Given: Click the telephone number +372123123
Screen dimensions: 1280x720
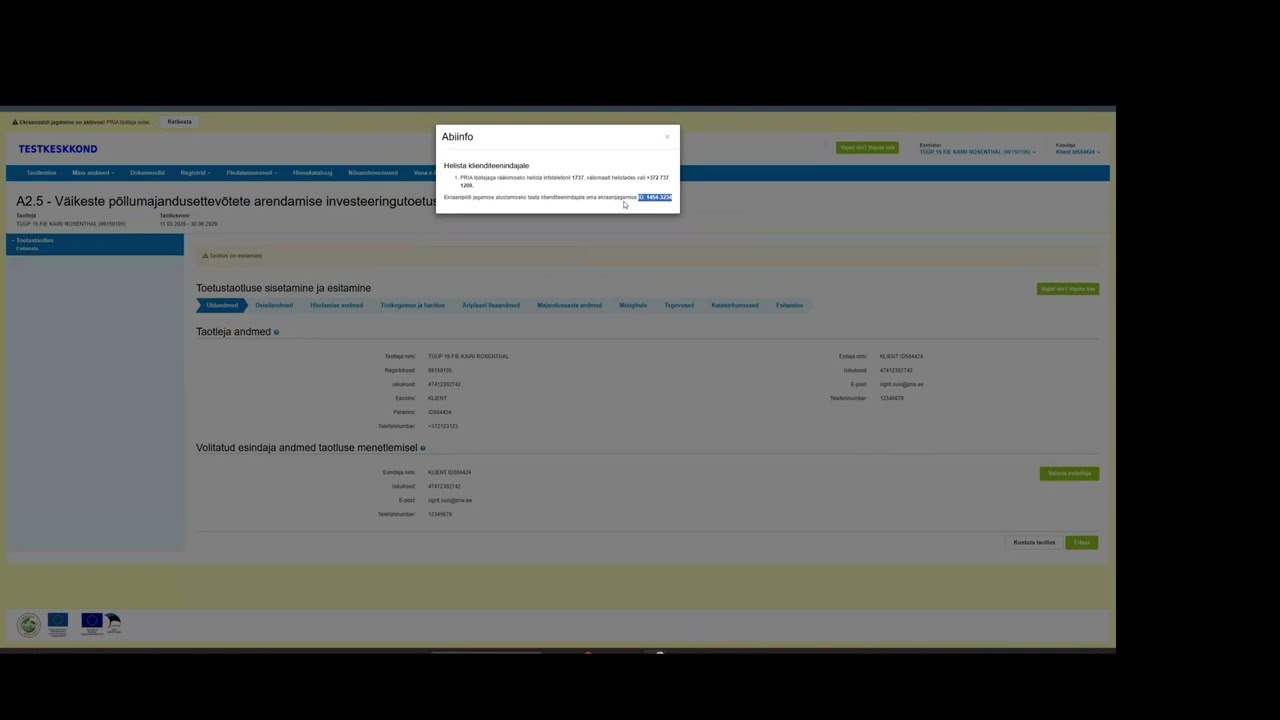Looking at the screenshot, I should (x=443, y=426).
